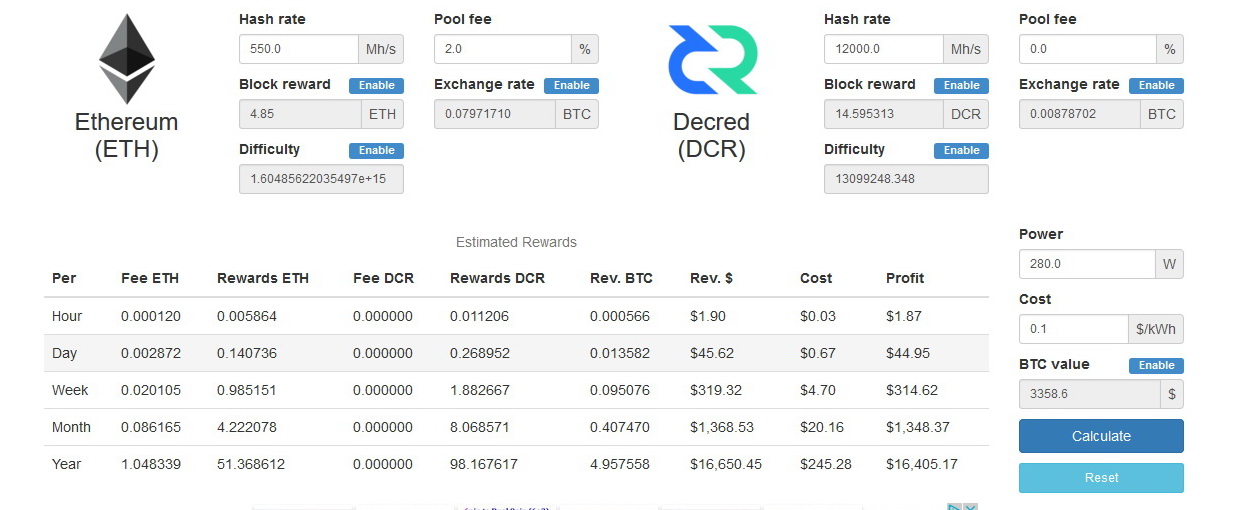Click monthly Rewards DCR value 8.068571
The image size is (1253, 510).
click(x=480, y=427)
